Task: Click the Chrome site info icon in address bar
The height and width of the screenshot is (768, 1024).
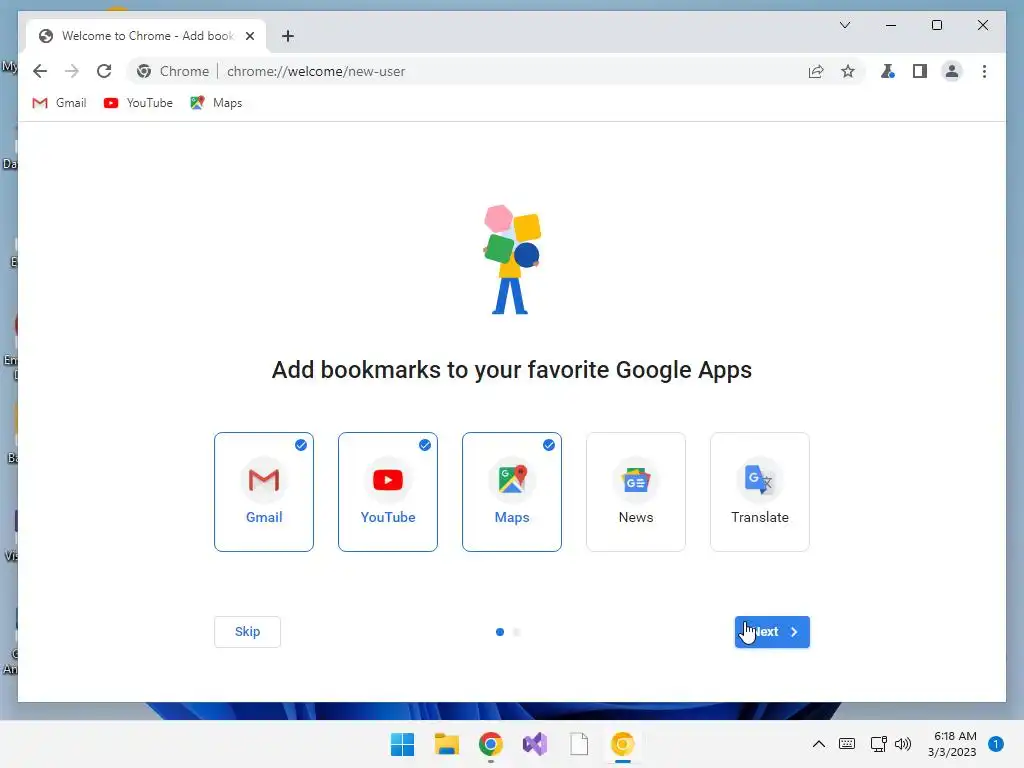Action: 144,71
